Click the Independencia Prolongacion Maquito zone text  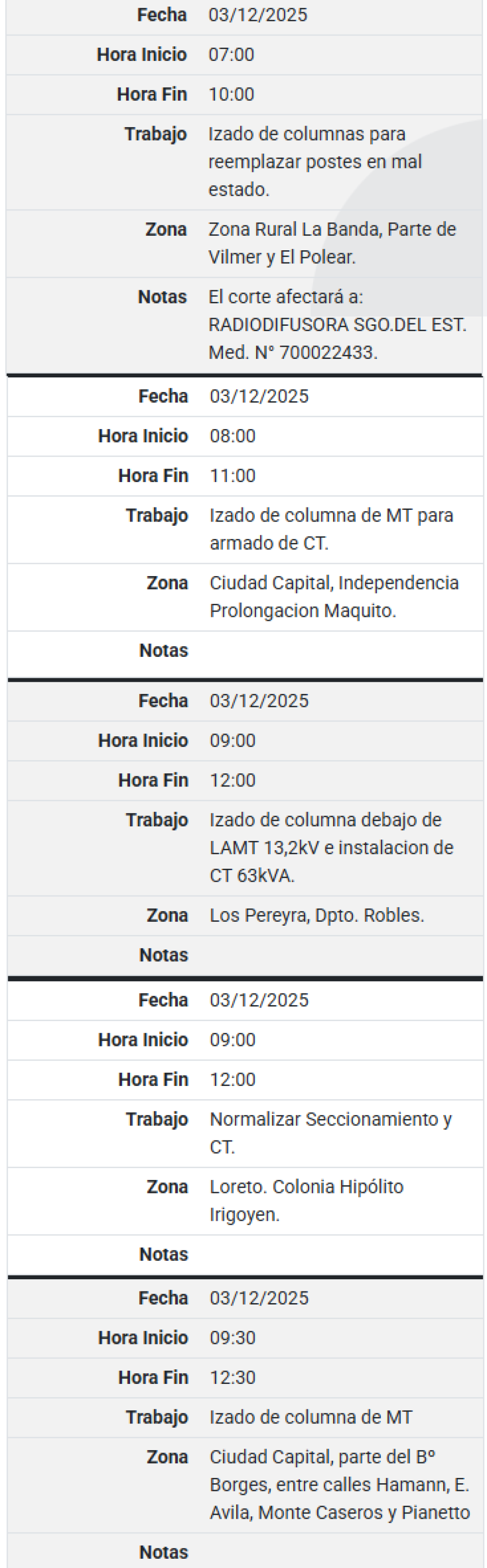(334, 597)
